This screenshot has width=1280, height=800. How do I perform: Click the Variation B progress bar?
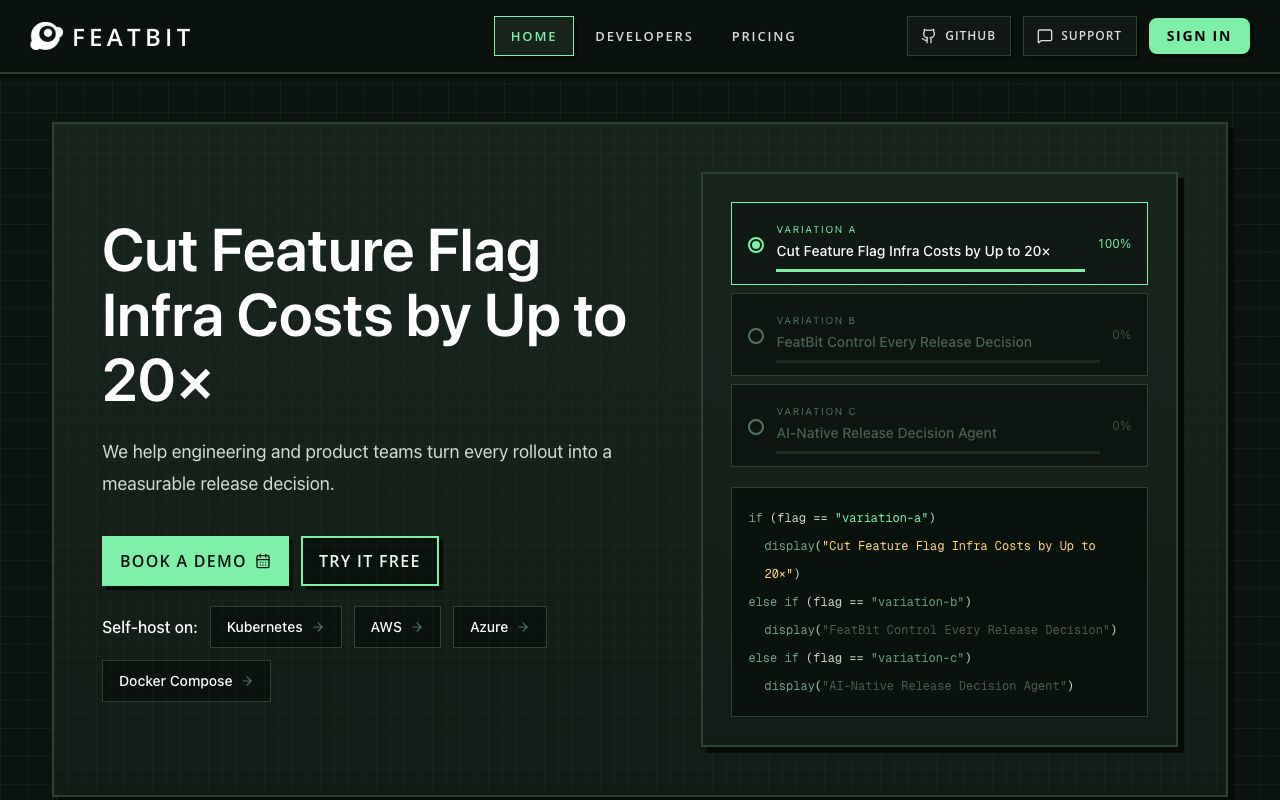click(938, 361)
